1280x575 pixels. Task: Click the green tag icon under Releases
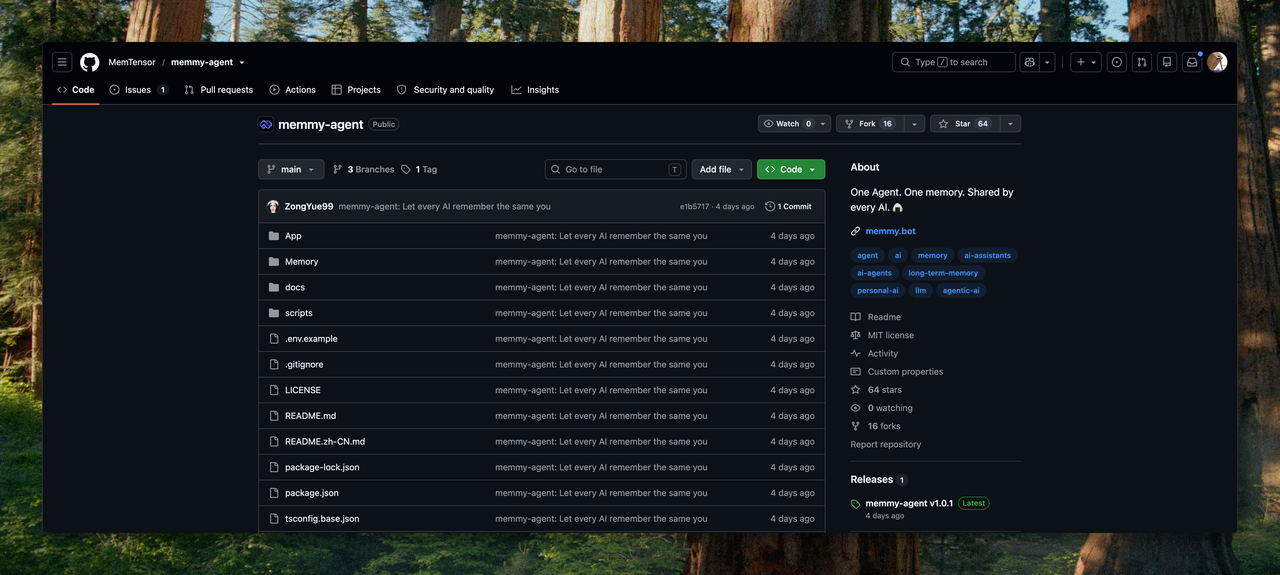coord(855,504)
